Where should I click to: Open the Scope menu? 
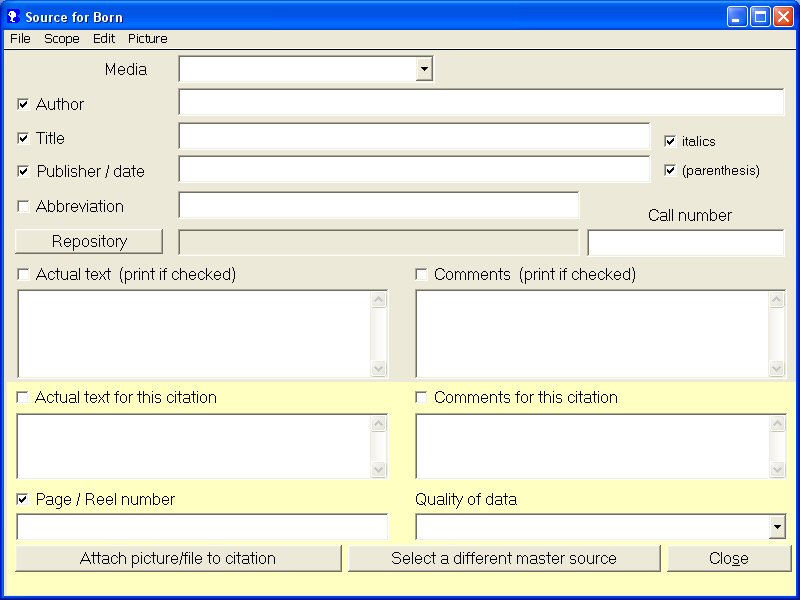[62, 39]
